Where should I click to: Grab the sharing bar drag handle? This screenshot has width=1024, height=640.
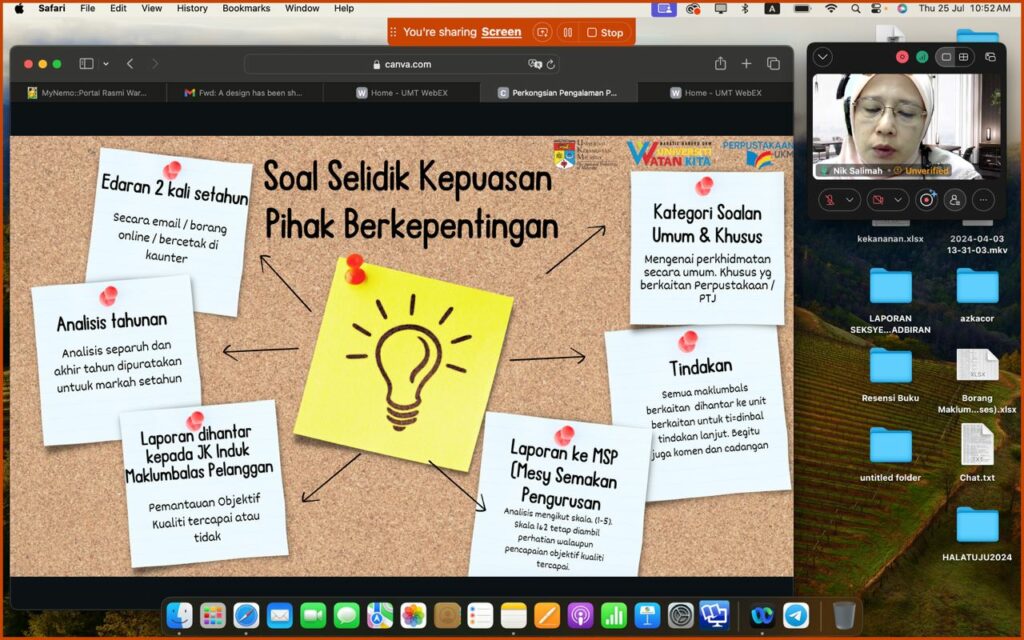point(393,32)
